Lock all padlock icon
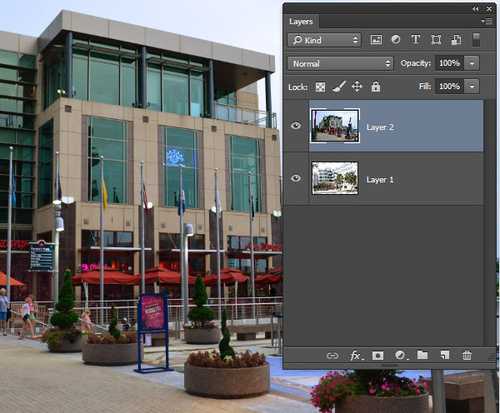 tap(376, 87)
